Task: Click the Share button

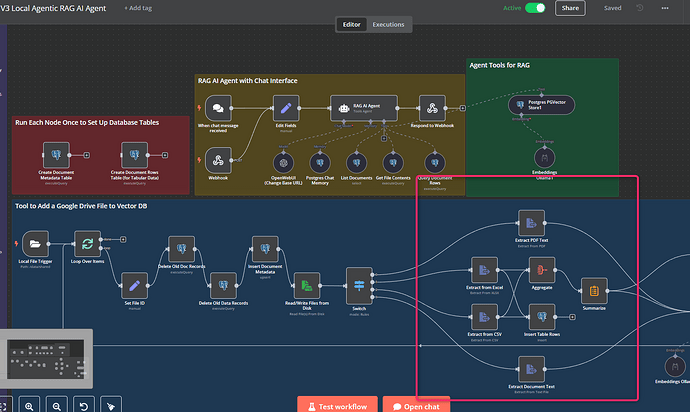Action: (570, 8)
